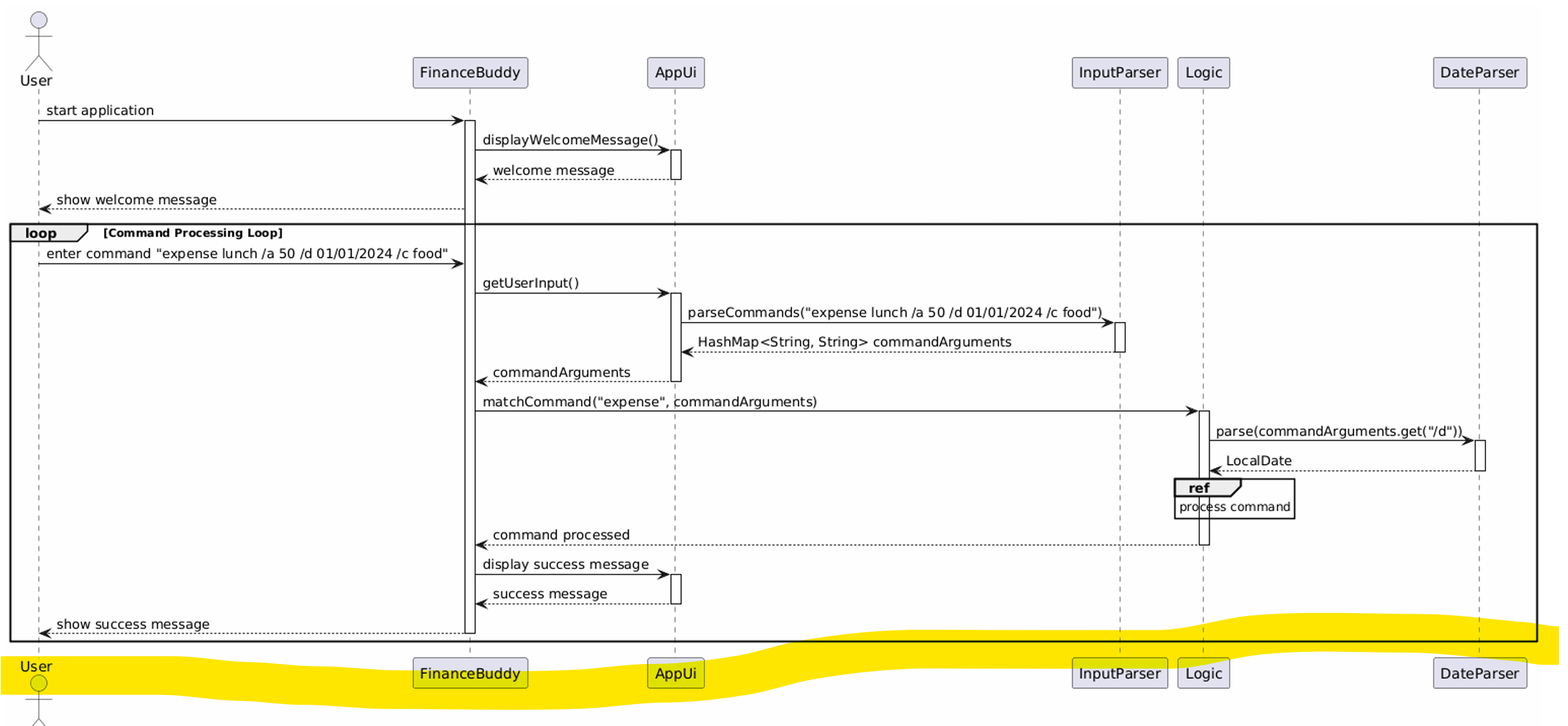Select the top FinanceBuddy participant box
The image size is (1568, 726).
470,72
